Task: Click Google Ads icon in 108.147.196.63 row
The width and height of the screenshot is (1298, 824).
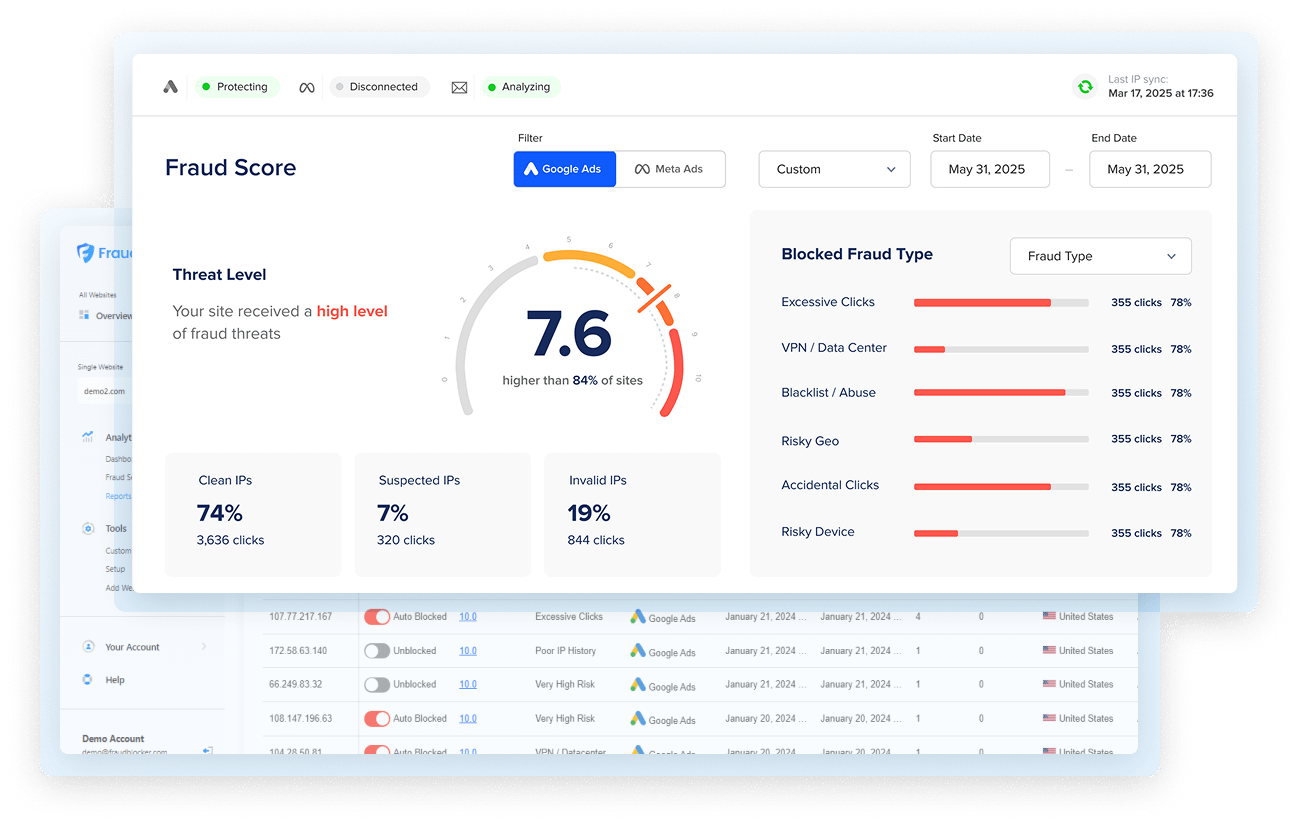Action: pyautogui.click(x=637, y=719)
